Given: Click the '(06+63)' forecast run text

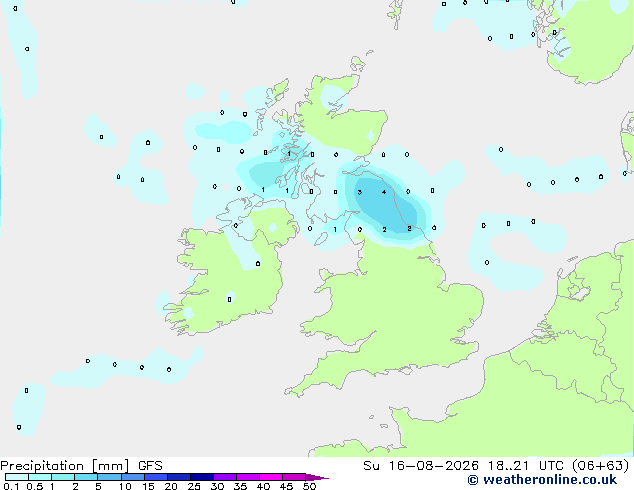Looking at the screenshot, I should point(601,466).
